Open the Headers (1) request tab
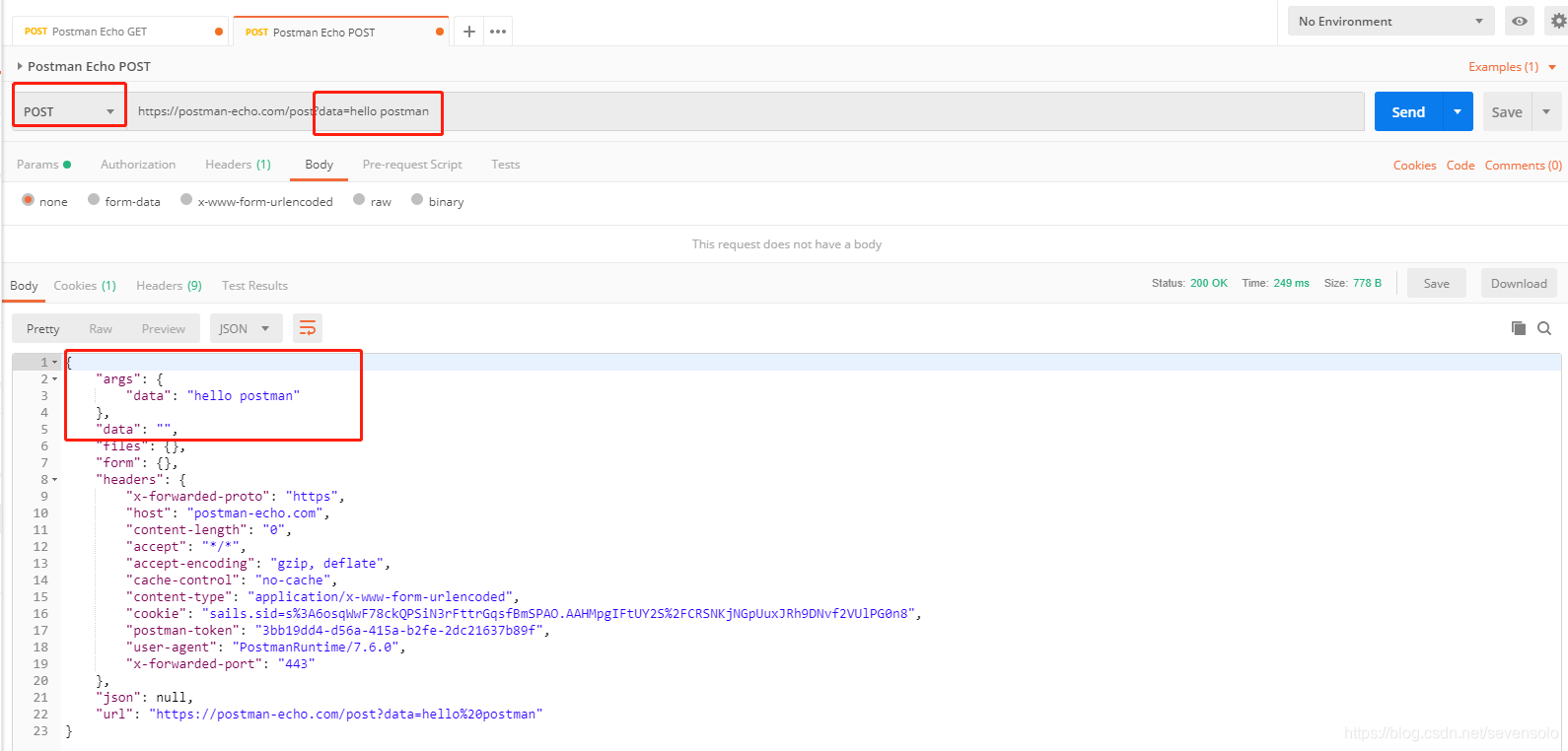1568x751 pixels. (x=238, y=165)
